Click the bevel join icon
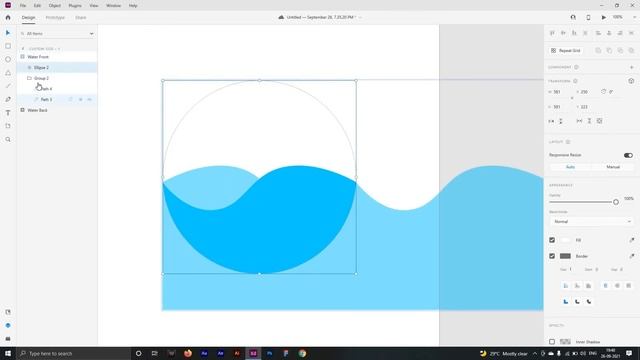Screen dimensions: 640x360 tap(589, 302)
